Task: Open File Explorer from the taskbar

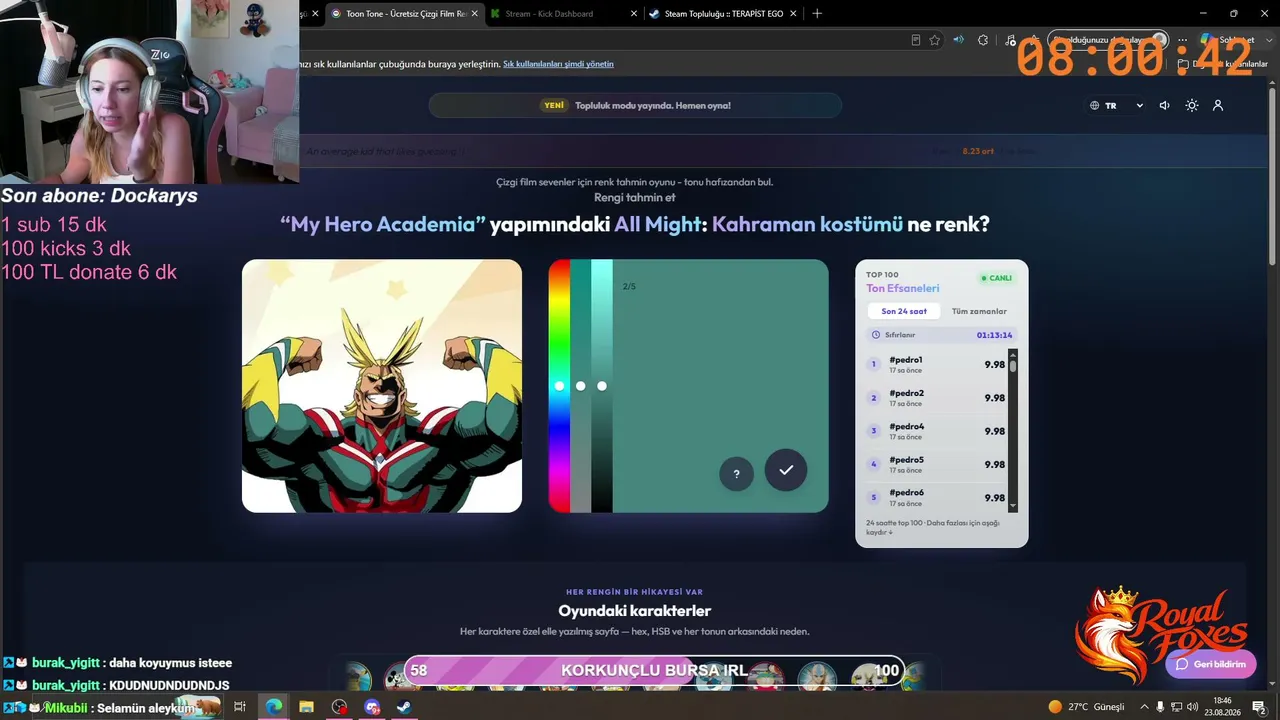Action: click(x=306, y=707)
